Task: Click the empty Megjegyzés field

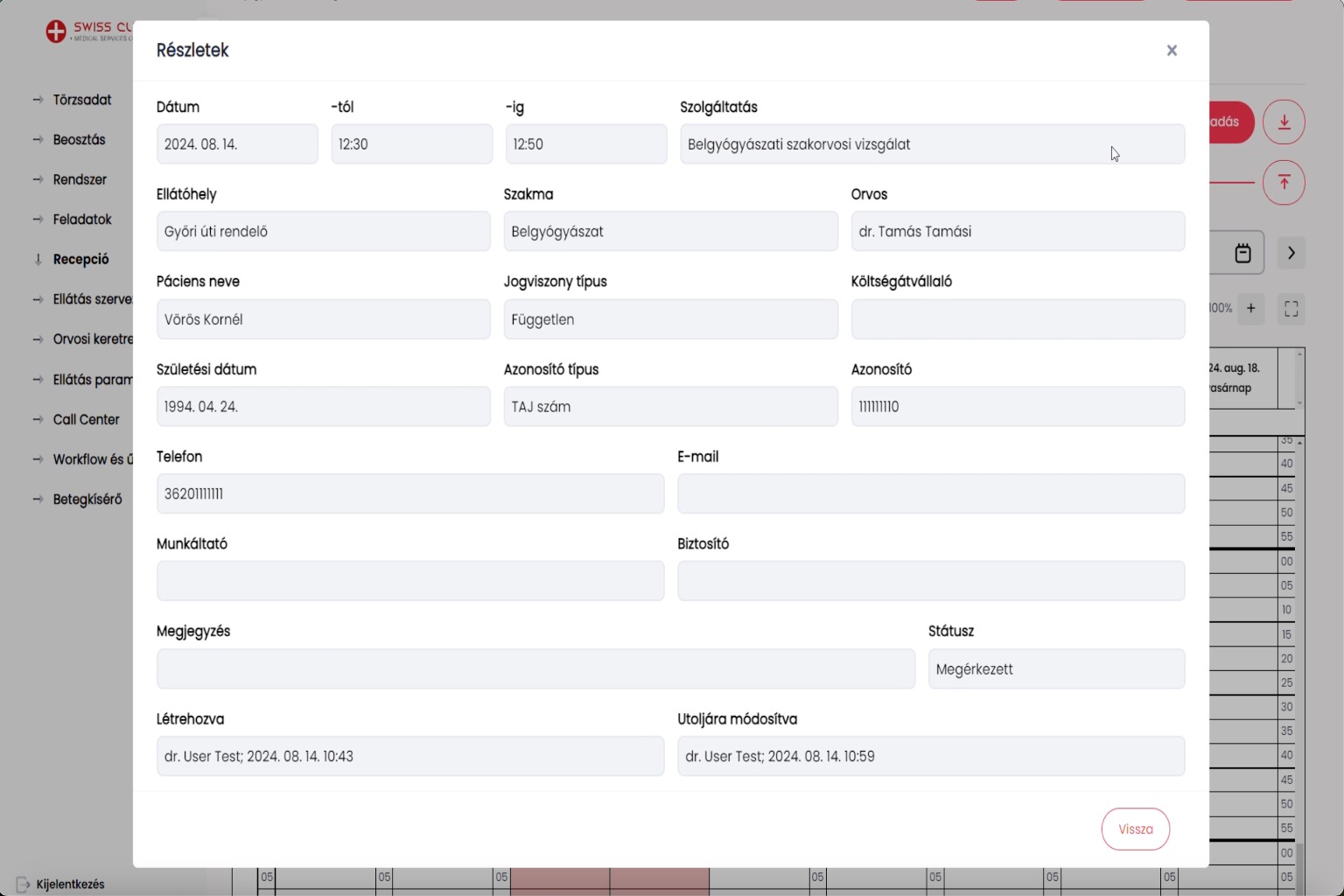Action: pos(535,669)
